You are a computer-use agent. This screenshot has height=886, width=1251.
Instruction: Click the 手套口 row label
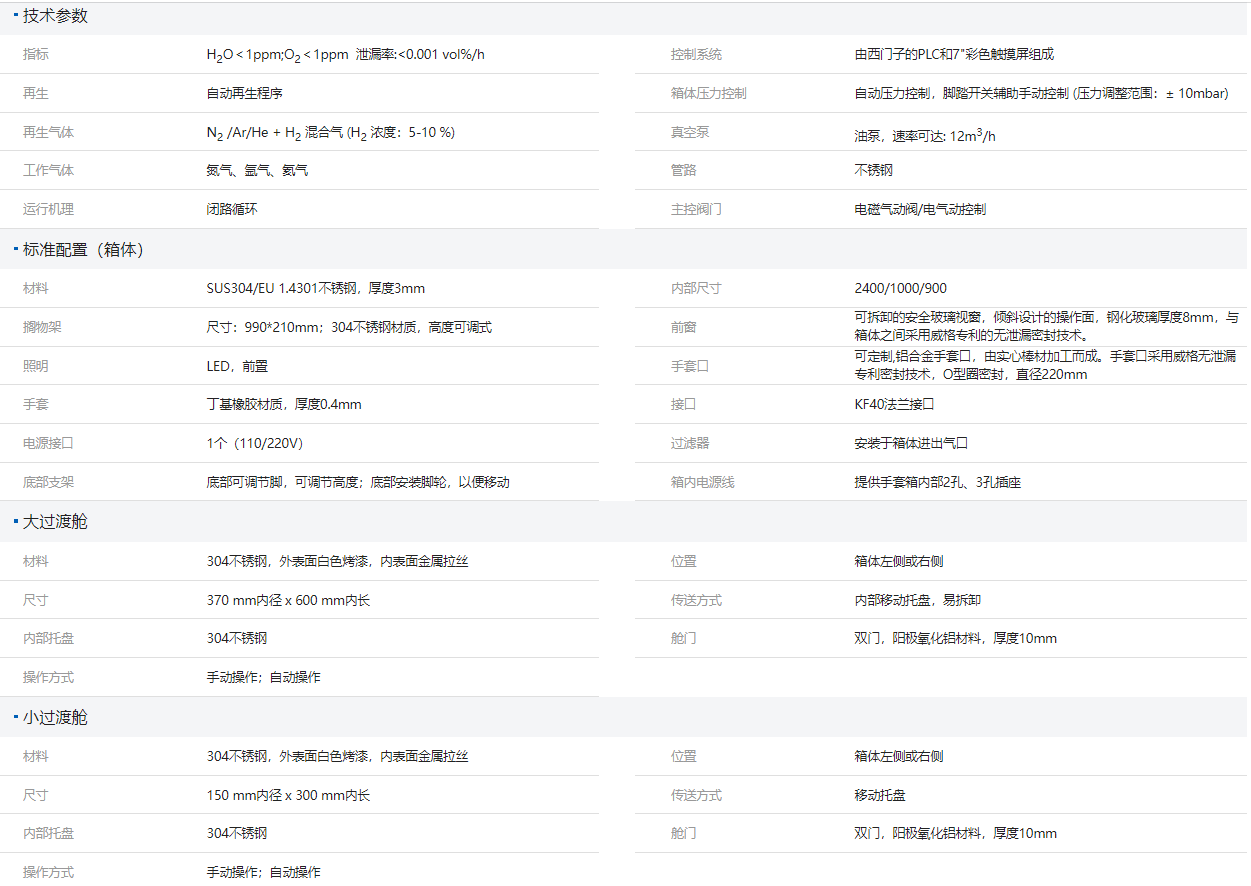click(x=690, y=366)
